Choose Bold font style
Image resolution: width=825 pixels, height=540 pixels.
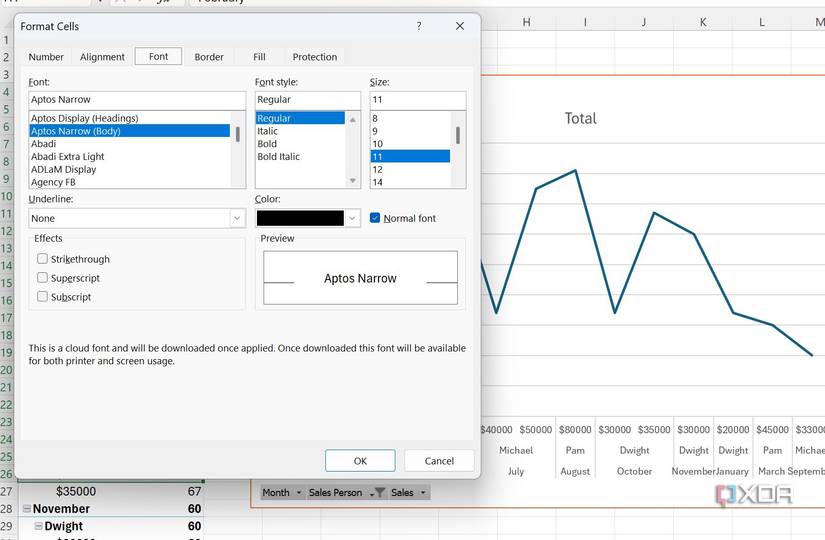pos(300,144)
